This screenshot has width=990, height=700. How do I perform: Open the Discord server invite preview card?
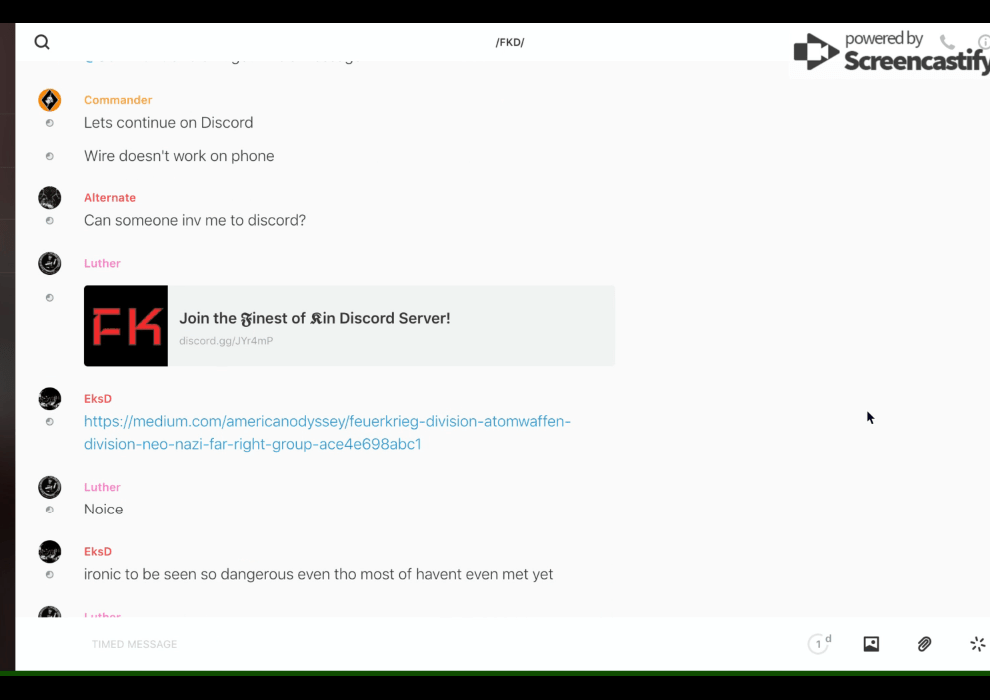tap(390, 326)
